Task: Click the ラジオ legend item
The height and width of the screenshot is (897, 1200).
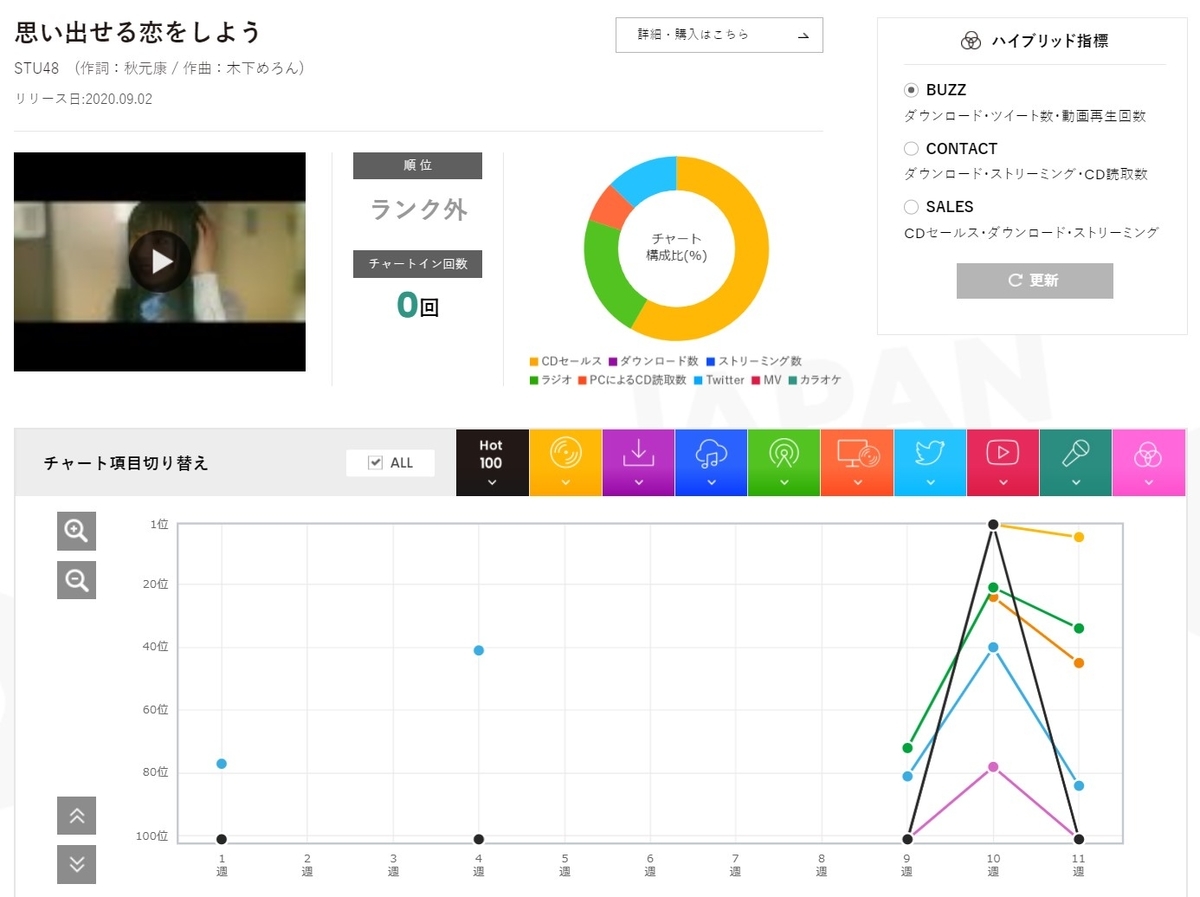Action: tap(550, 380)
